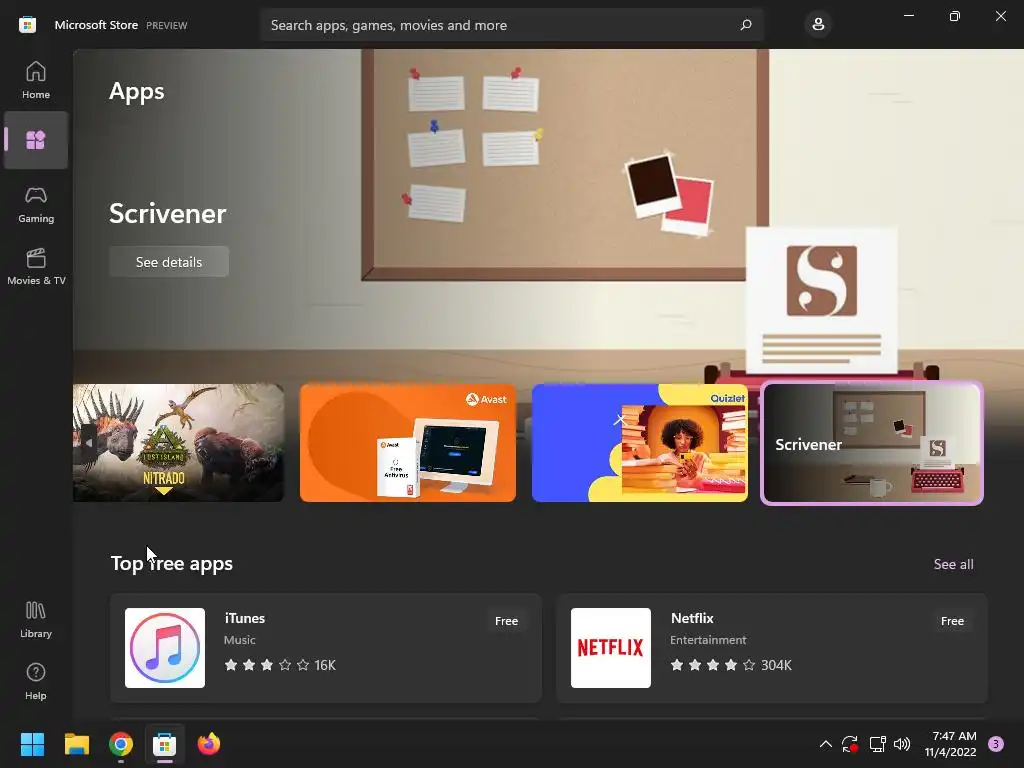This screenshot has height=768, width=1024.
Task: Click See all for Top free apps
Action: tap(953, 564)
